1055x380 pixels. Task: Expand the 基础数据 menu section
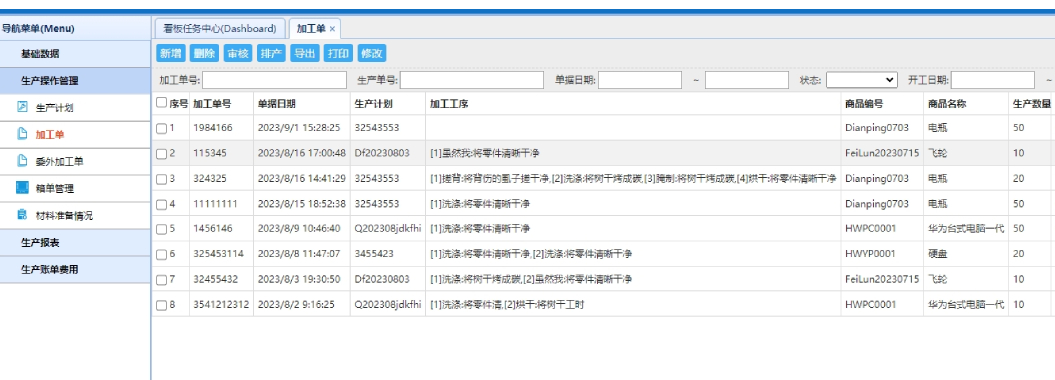(75, 53)
